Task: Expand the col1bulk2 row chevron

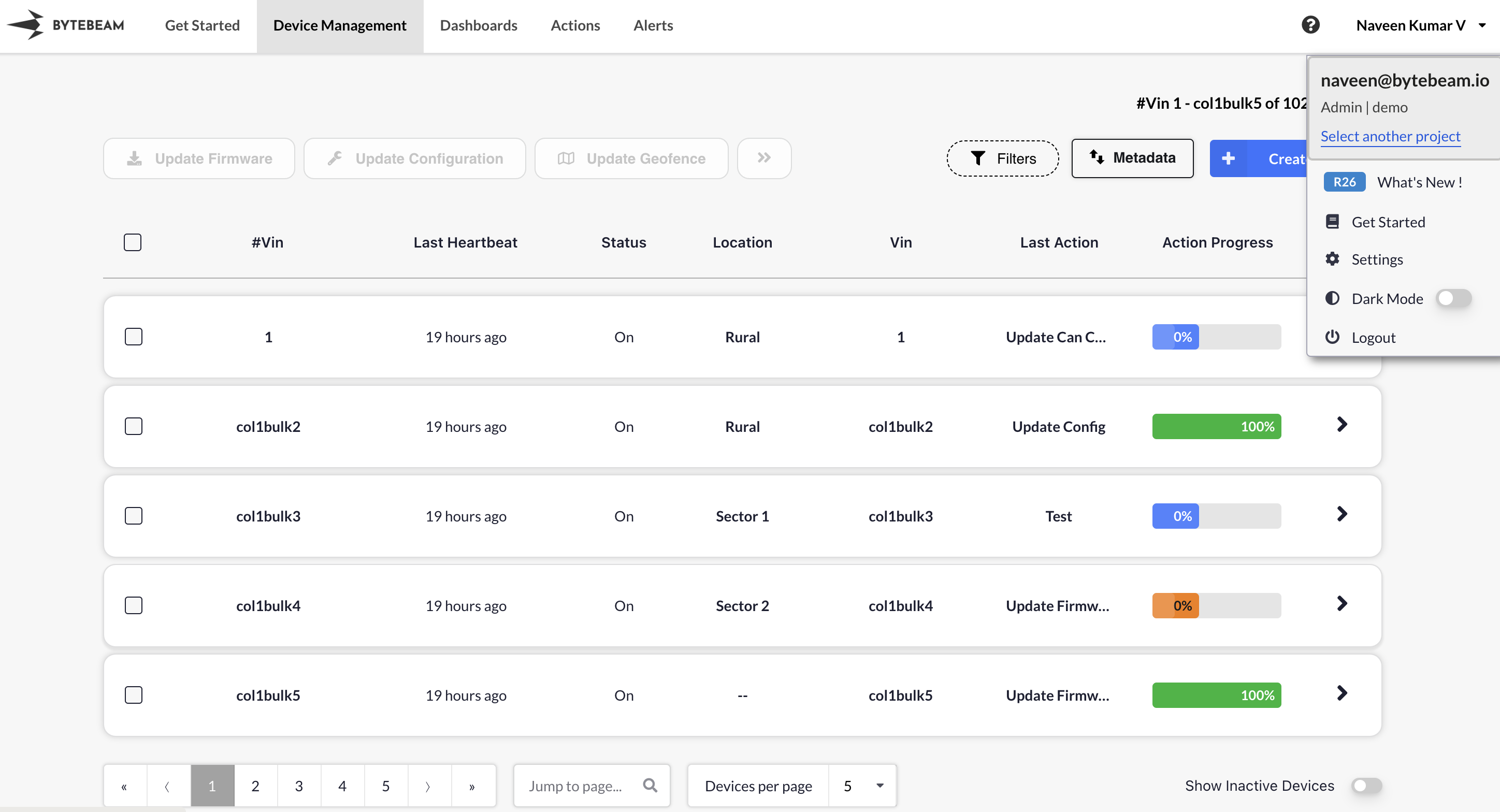Action: click(1342, 425)
